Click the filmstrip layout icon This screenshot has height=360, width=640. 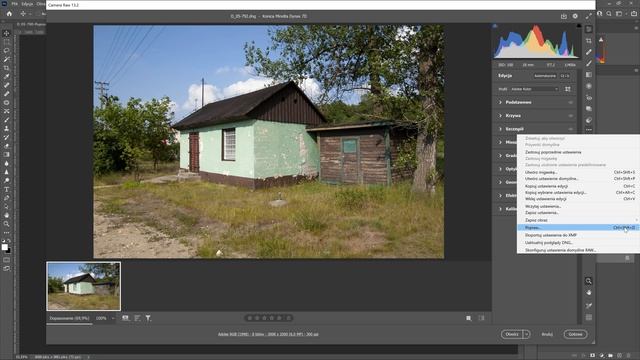(125, 318)
